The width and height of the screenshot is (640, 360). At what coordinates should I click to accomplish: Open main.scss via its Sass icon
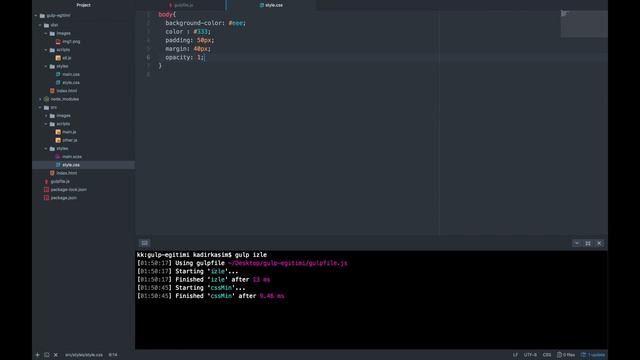point(58,156)
